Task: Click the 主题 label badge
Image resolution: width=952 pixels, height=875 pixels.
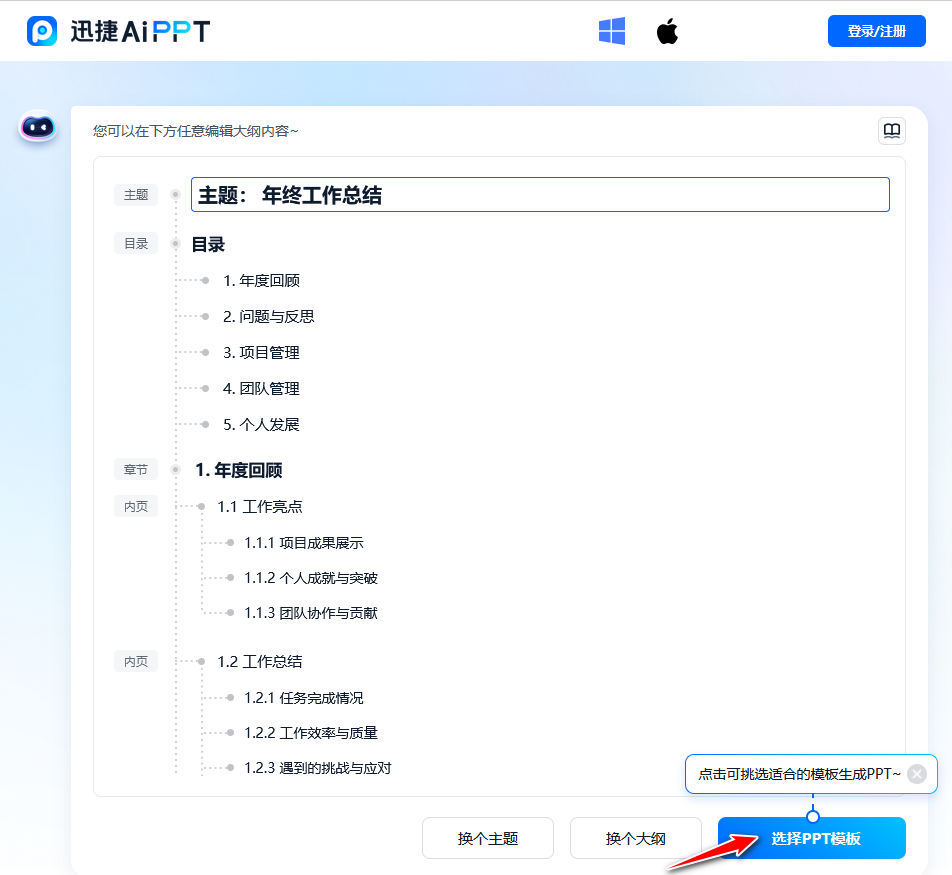Action: (136, 195)
